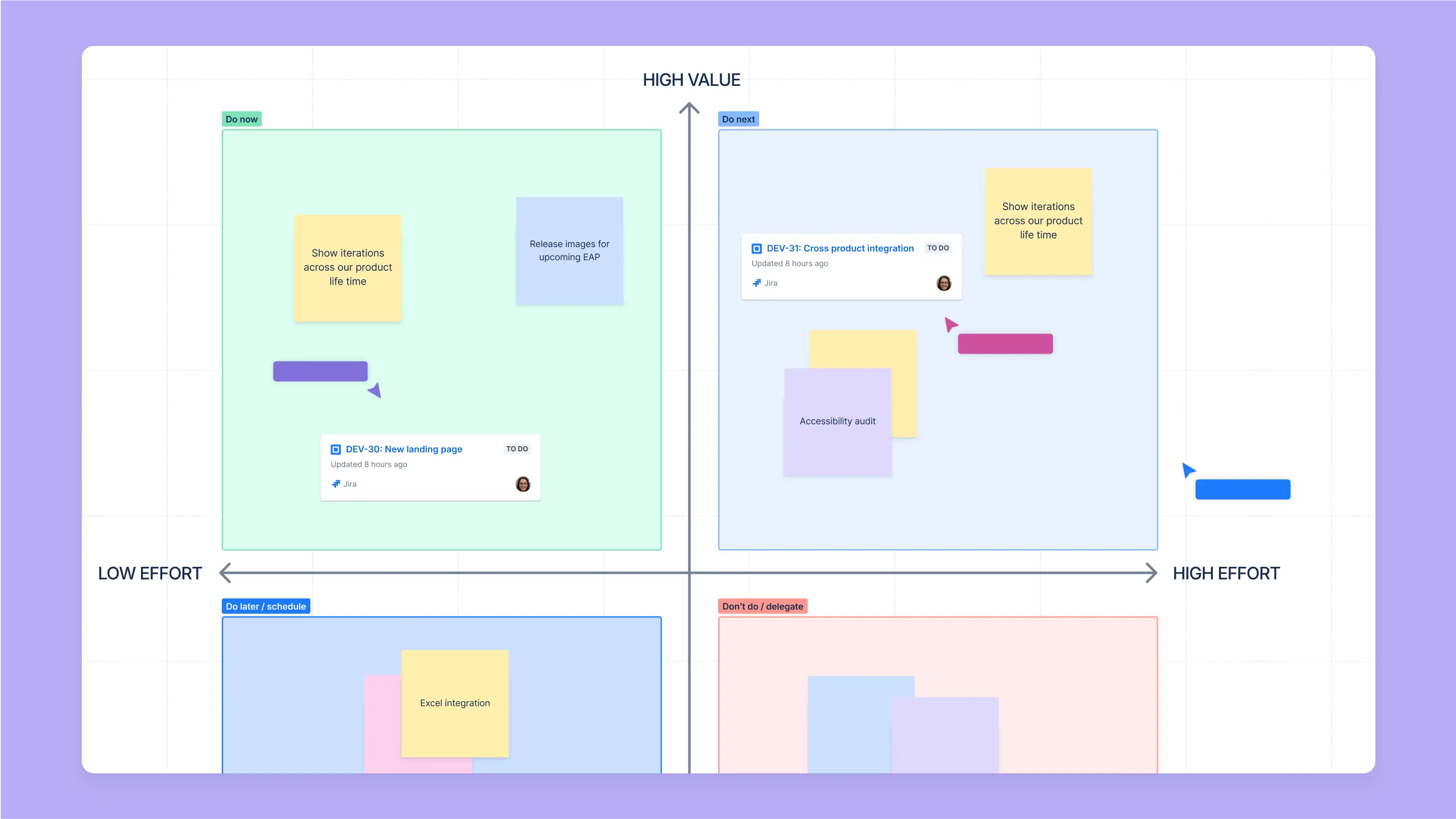Click the Jira logo in the DEV-30 card
Screen dimensions: 1456x819
click(x=336, y=484)
